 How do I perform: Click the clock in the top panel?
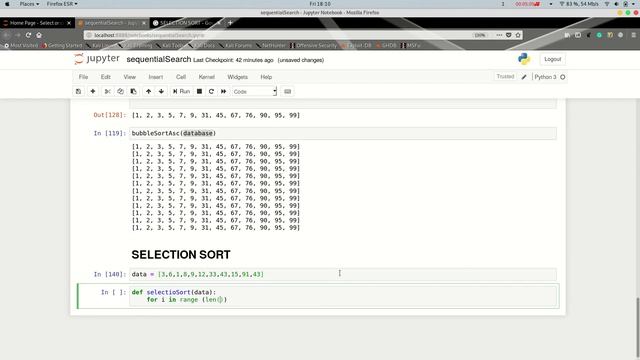(x=320, y=4)
